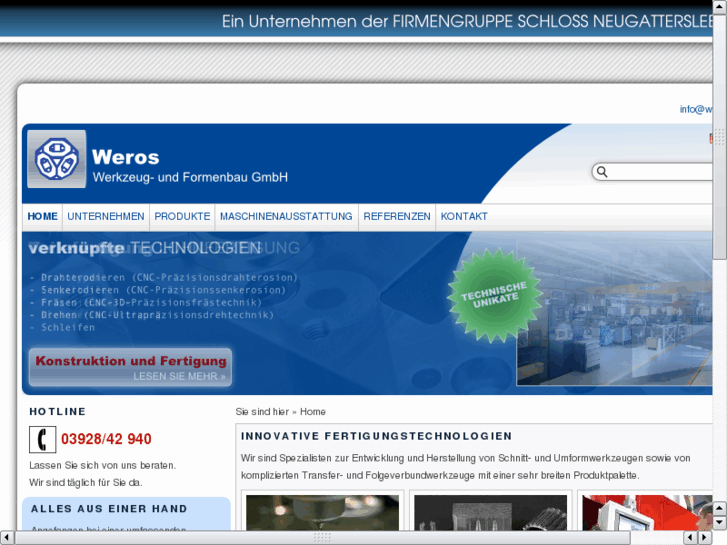Click the horizontal scrollbar thumb
727x545 pixels.
pos(322,538)
